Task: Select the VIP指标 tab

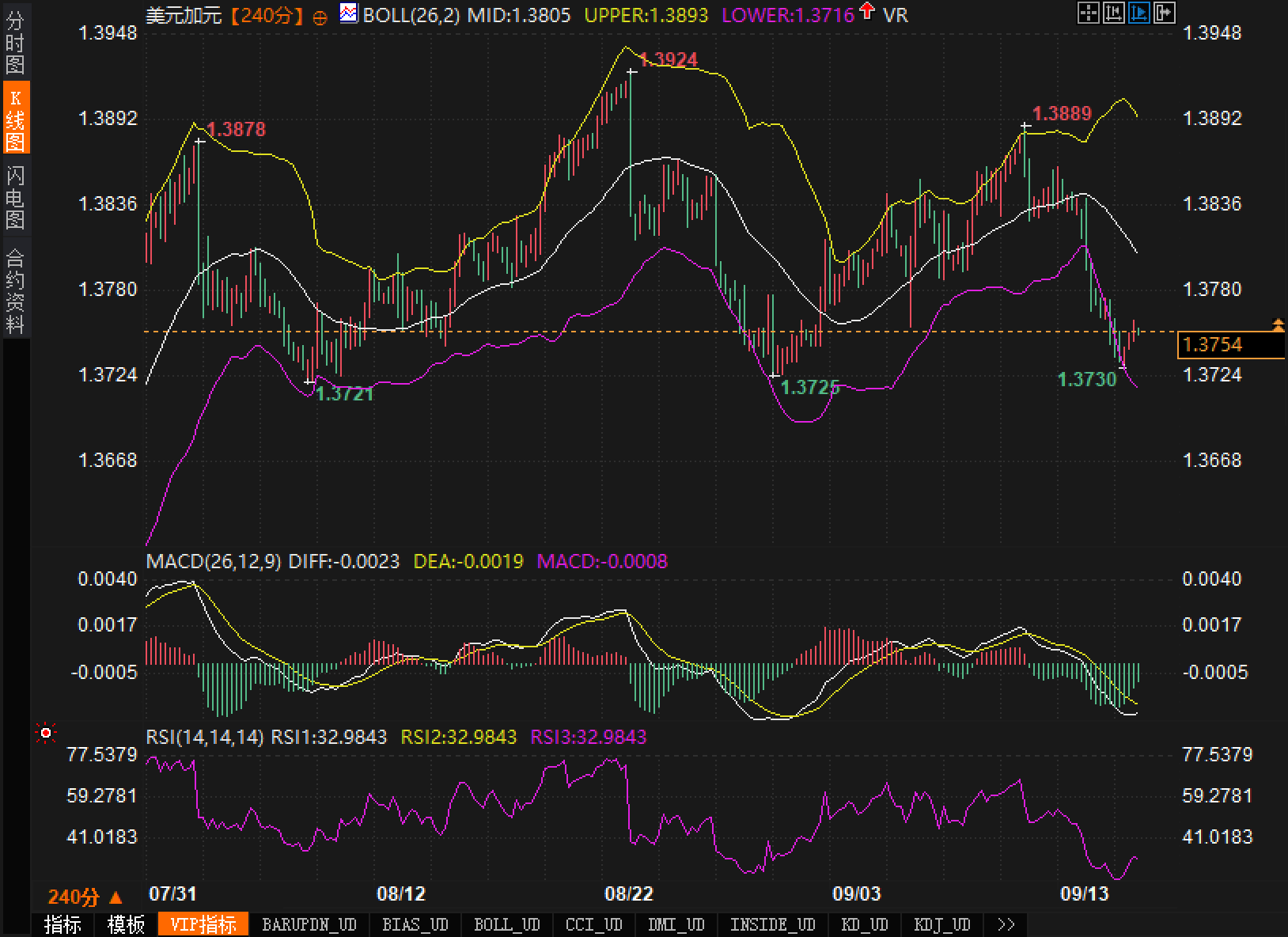Action: click(x=203, y=924)
